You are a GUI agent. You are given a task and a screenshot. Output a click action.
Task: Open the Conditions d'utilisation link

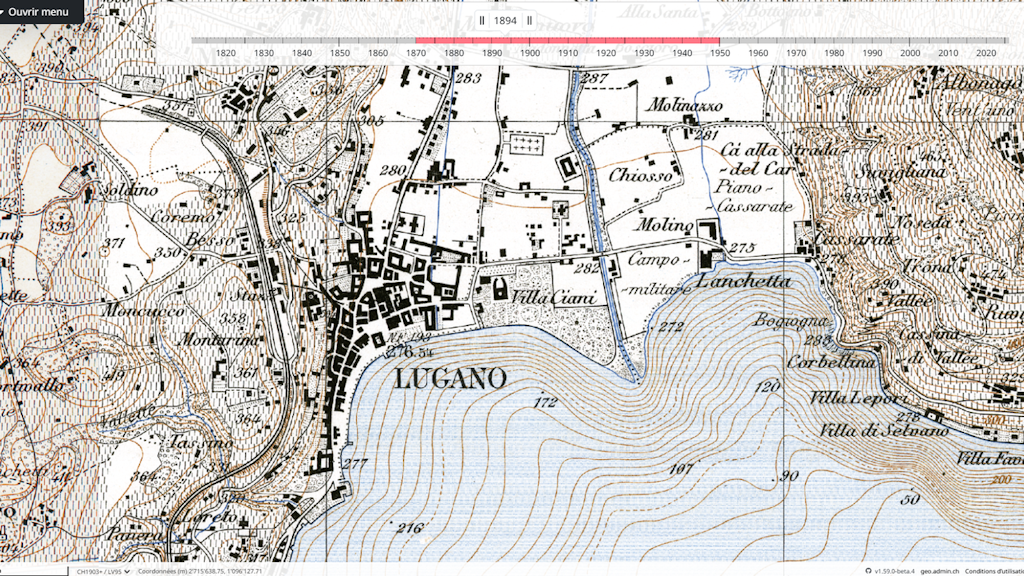coord(997,571)
